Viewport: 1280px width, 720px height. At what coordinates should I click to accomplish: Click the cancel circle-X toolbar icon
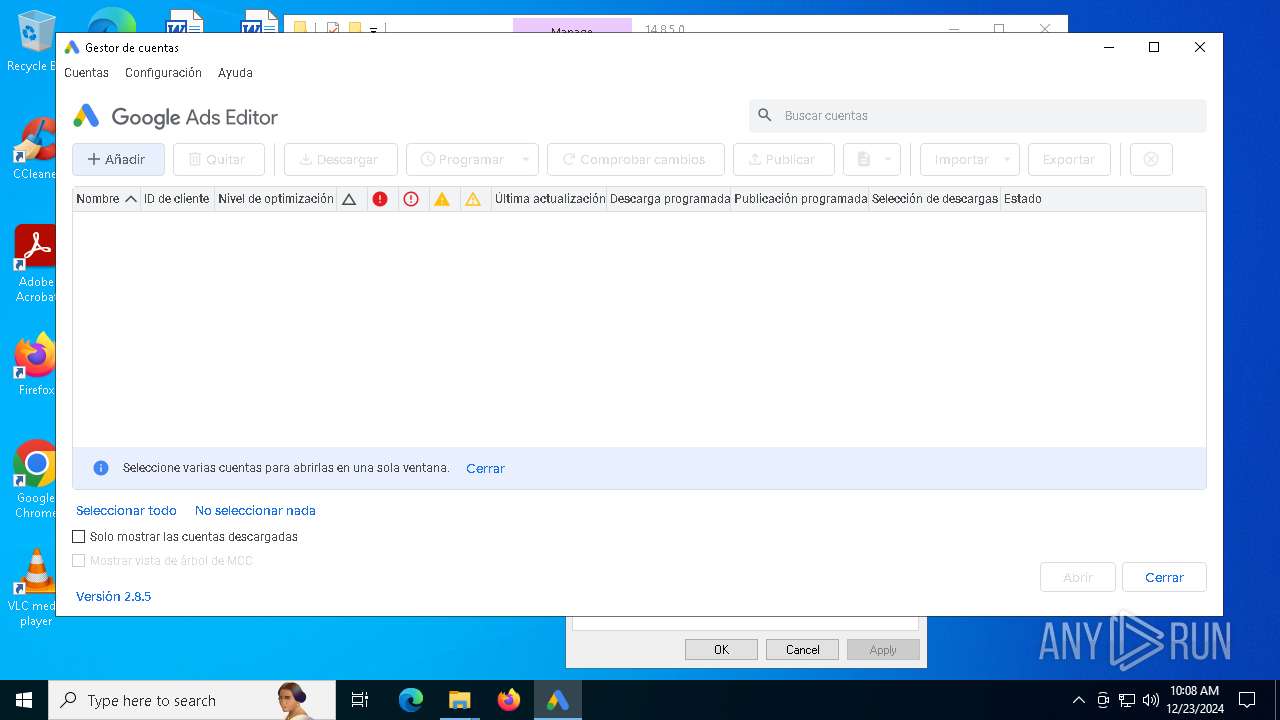(x=1151, y=159)
